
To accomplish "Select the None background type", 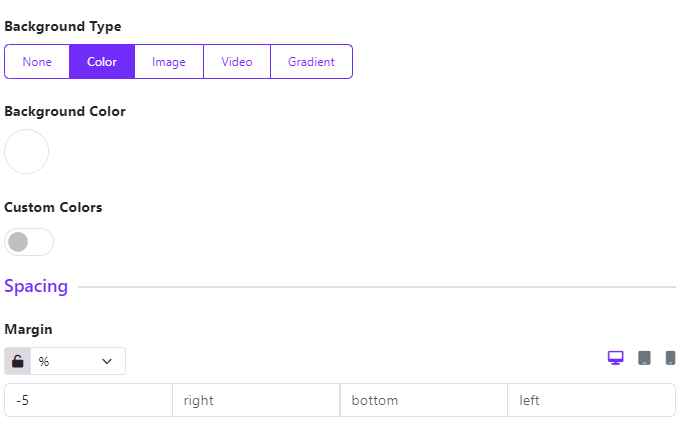I will pyautogui.click(x=37, y=62).
